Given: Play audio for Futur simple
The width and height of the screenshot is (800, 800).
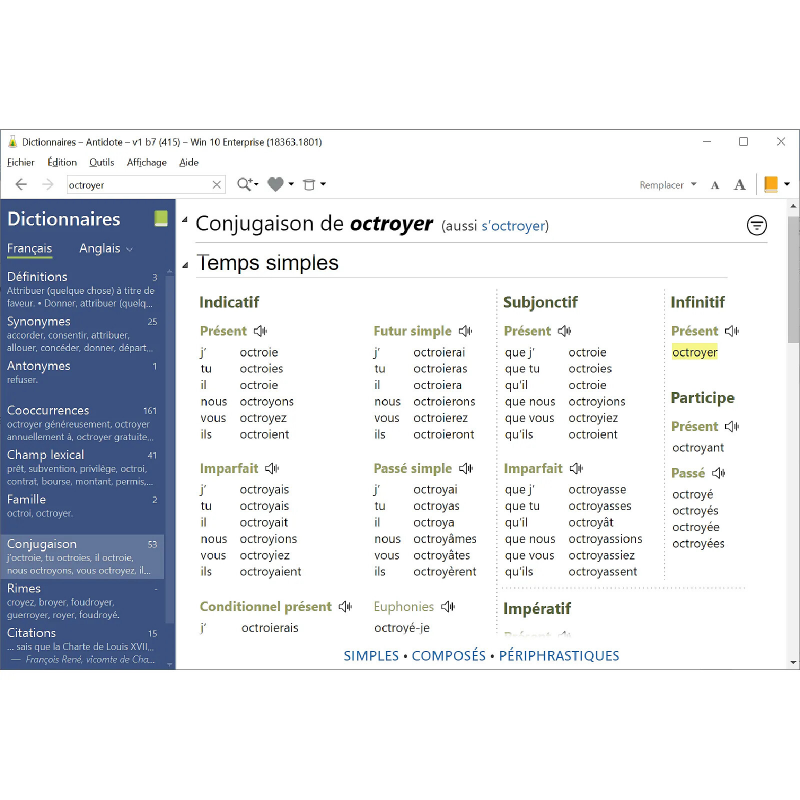Looking at the screenshot, I should (x=465, y=331).
